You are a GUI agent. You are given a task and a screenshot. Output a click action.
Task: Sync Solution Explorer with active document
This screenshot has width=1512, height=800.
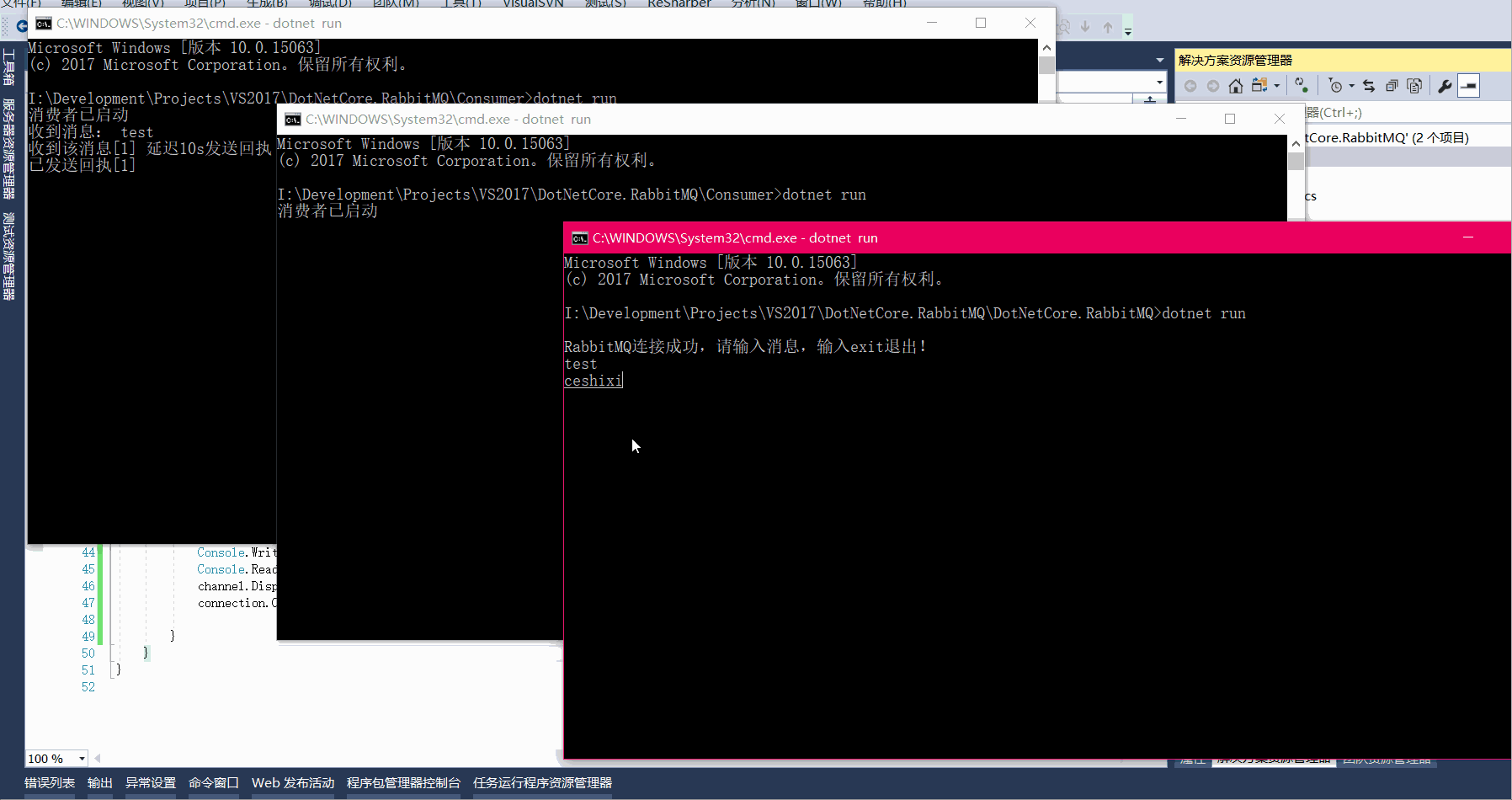pyautogui.click(x=1369, y=86)
